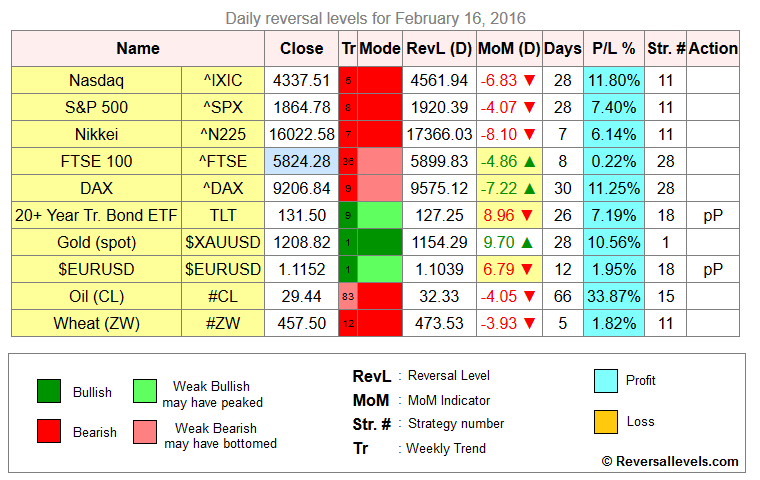The image size is (760, 480).
Task: Click the red down arrow in the Nikkei row
Action: tap(527, 135)
